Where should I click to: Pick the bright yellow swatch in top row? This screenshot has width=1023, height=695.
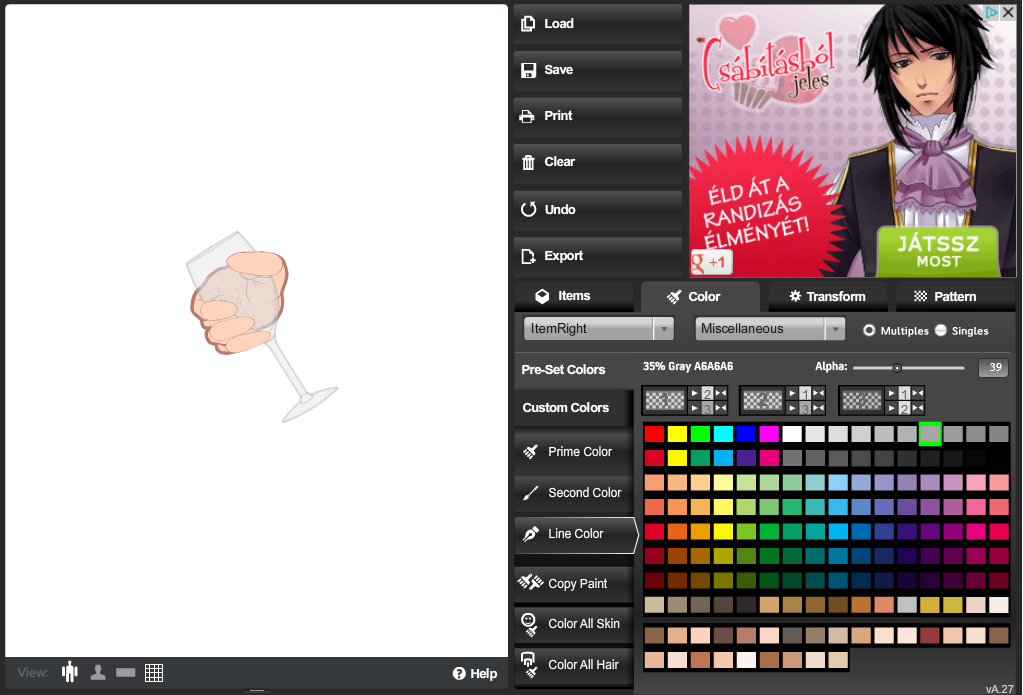click(x=677, y=434)
